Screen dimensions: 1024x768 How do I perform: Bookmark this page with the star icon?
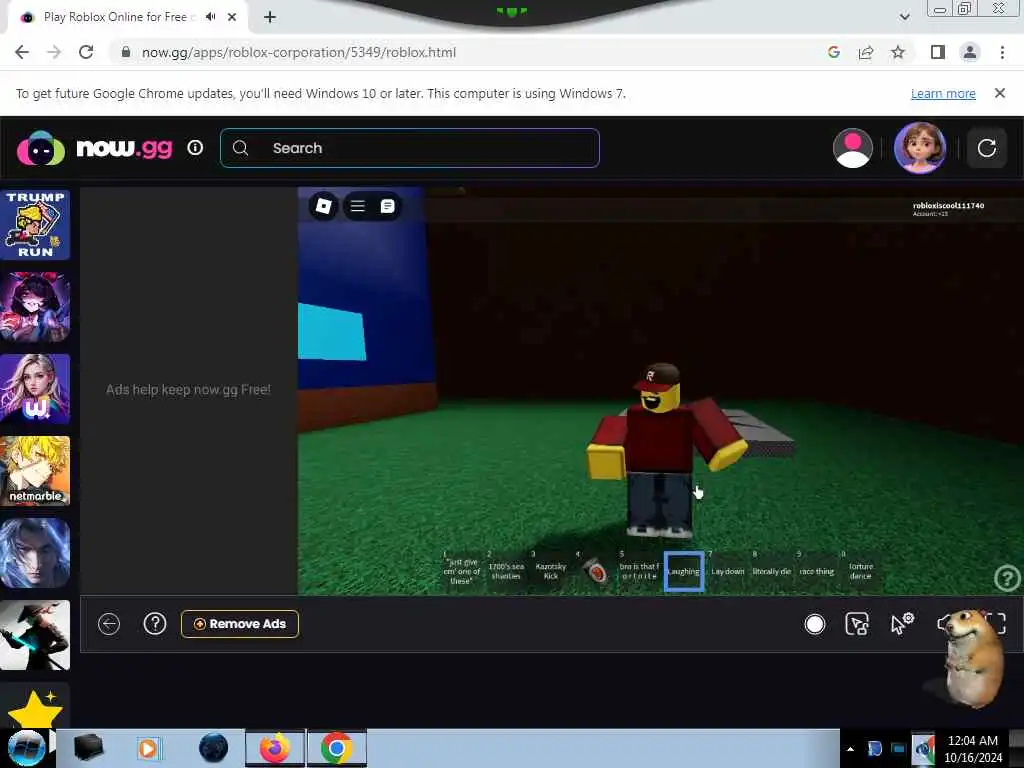(898, 52)
